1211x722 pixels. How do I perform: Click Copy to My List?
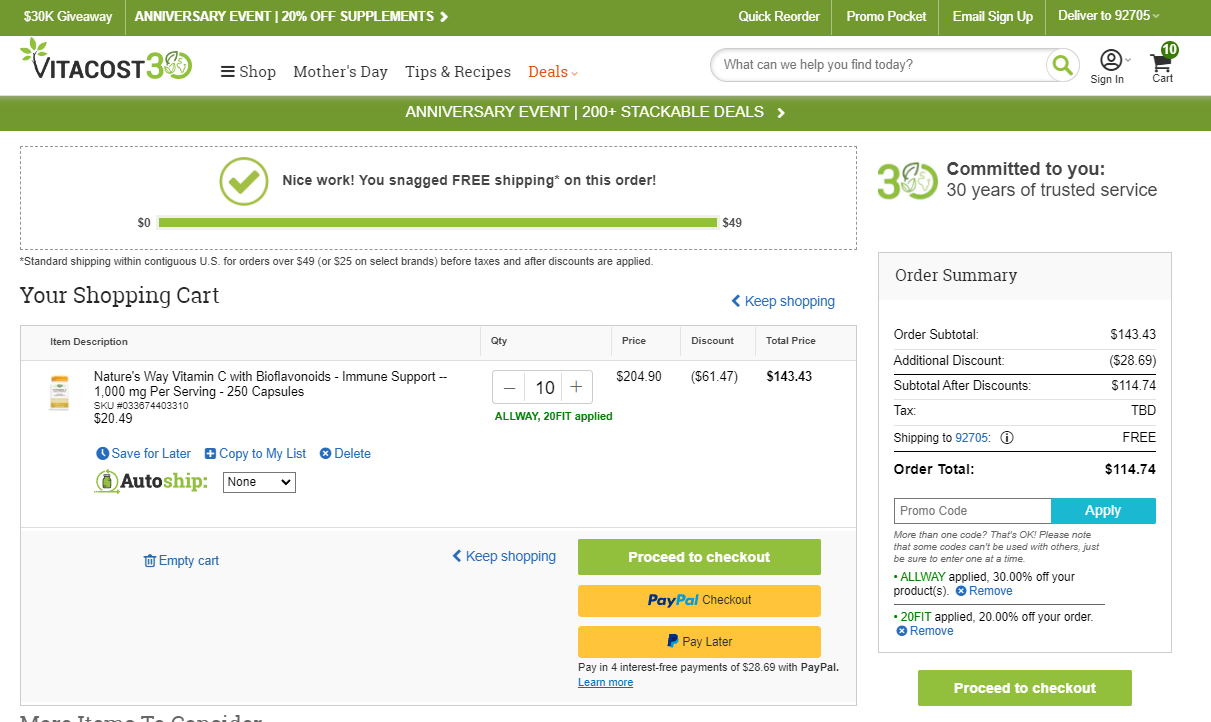click(x=255, y=454)
